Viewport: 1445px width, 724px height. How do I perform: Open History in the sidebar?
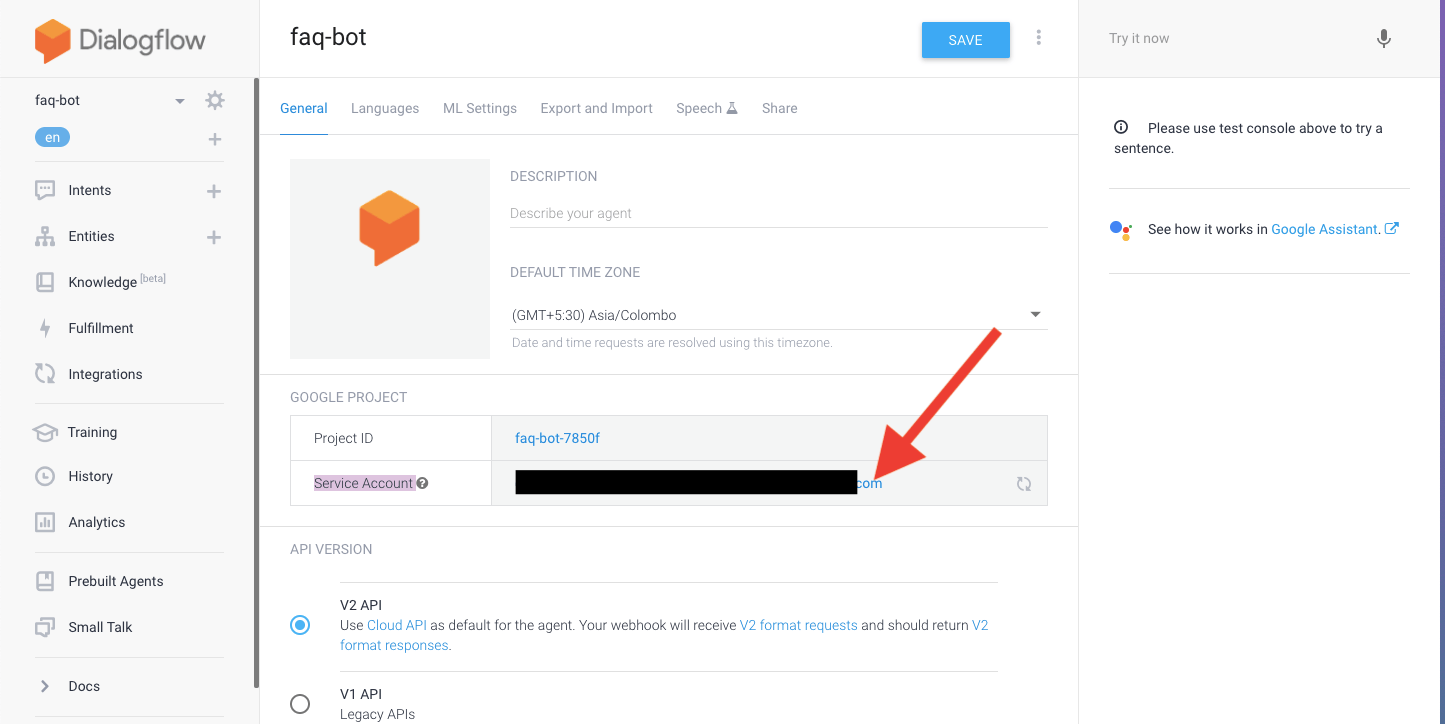pos(90,476)
